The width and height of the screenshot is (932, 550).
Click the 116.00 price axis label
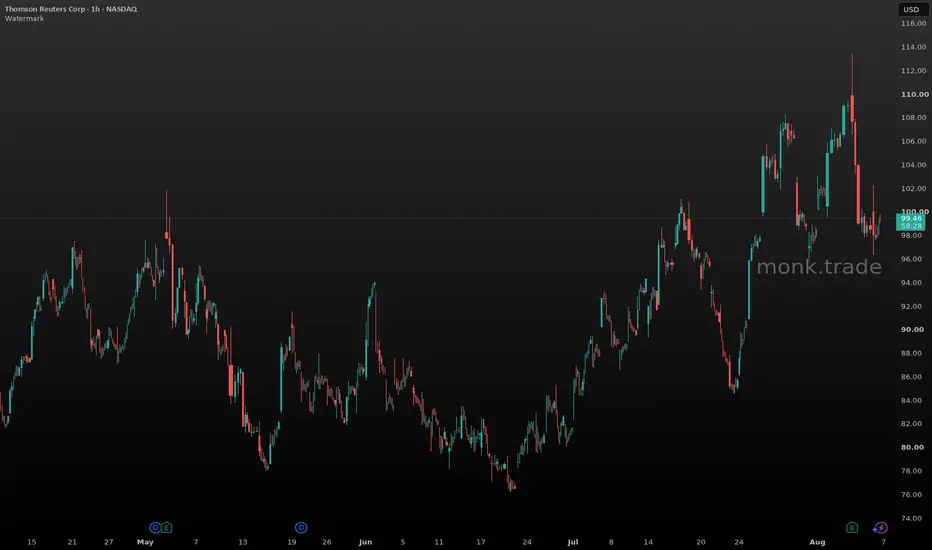(x=914, y=24)
